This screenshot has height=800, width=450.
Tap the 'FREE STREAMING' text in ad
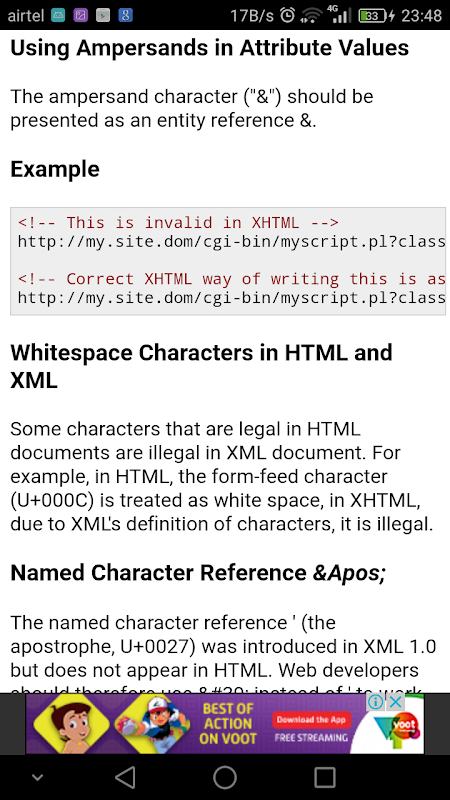click(311, 737)
